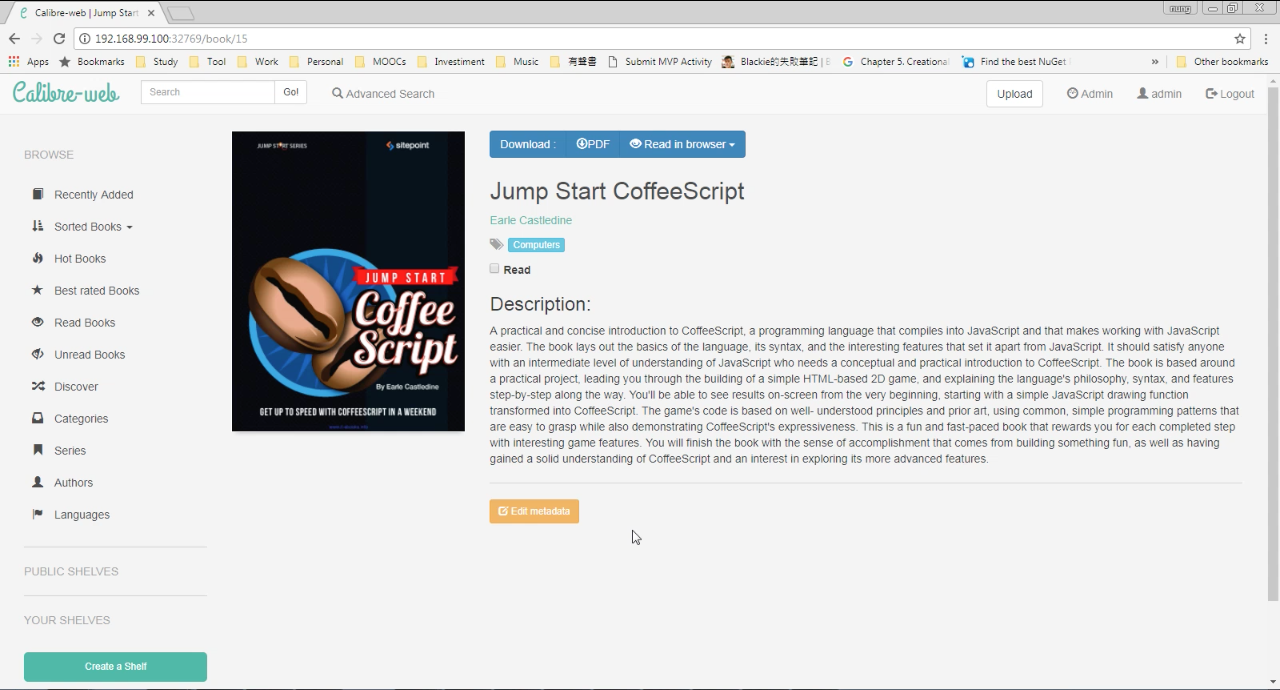Click site information icon in address bar

pos(84,39)
